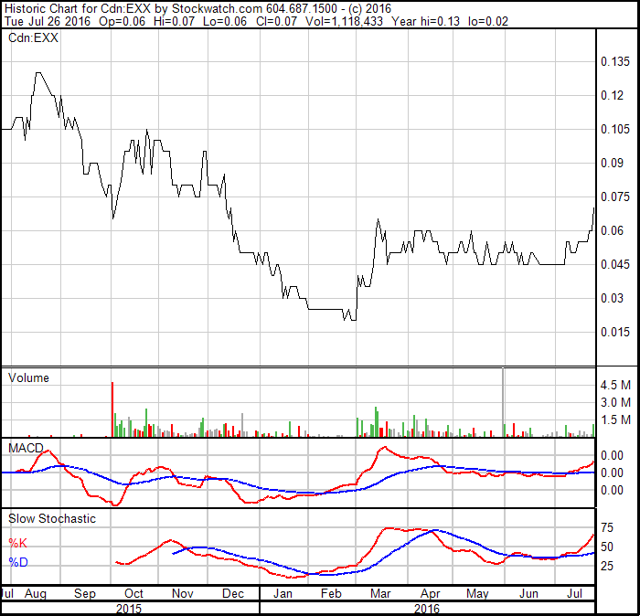Click the 0.09 price axis value
Image resolution: width=640 pixels, height=616 pixels.
[x=612, y=163]
